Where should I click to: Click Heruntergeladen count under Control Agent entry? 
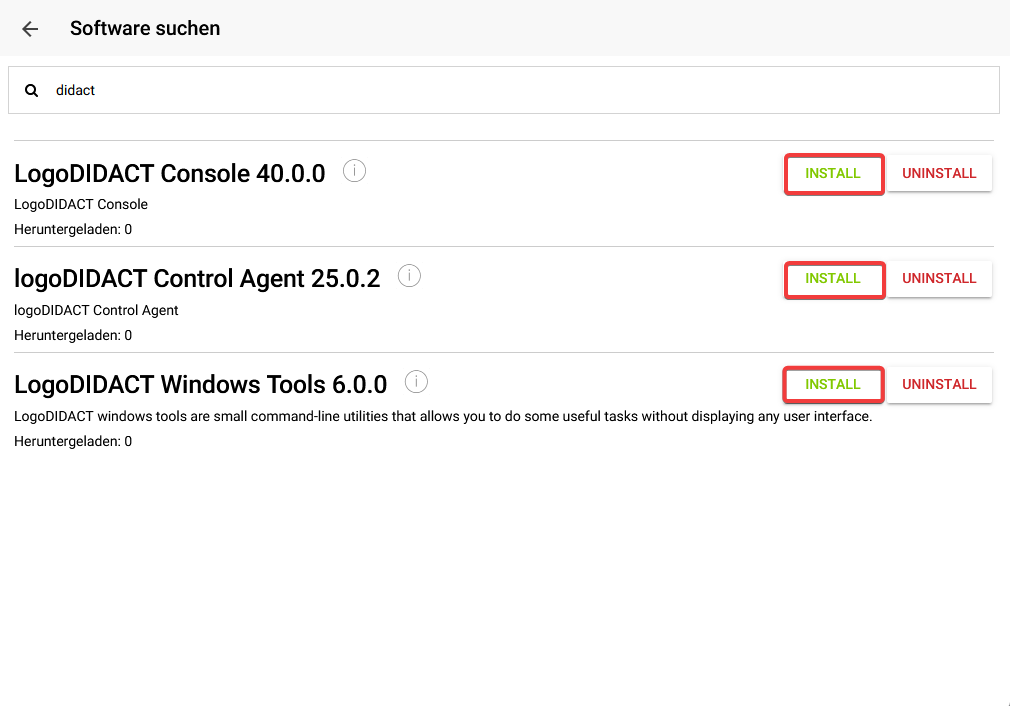[73, 335]
